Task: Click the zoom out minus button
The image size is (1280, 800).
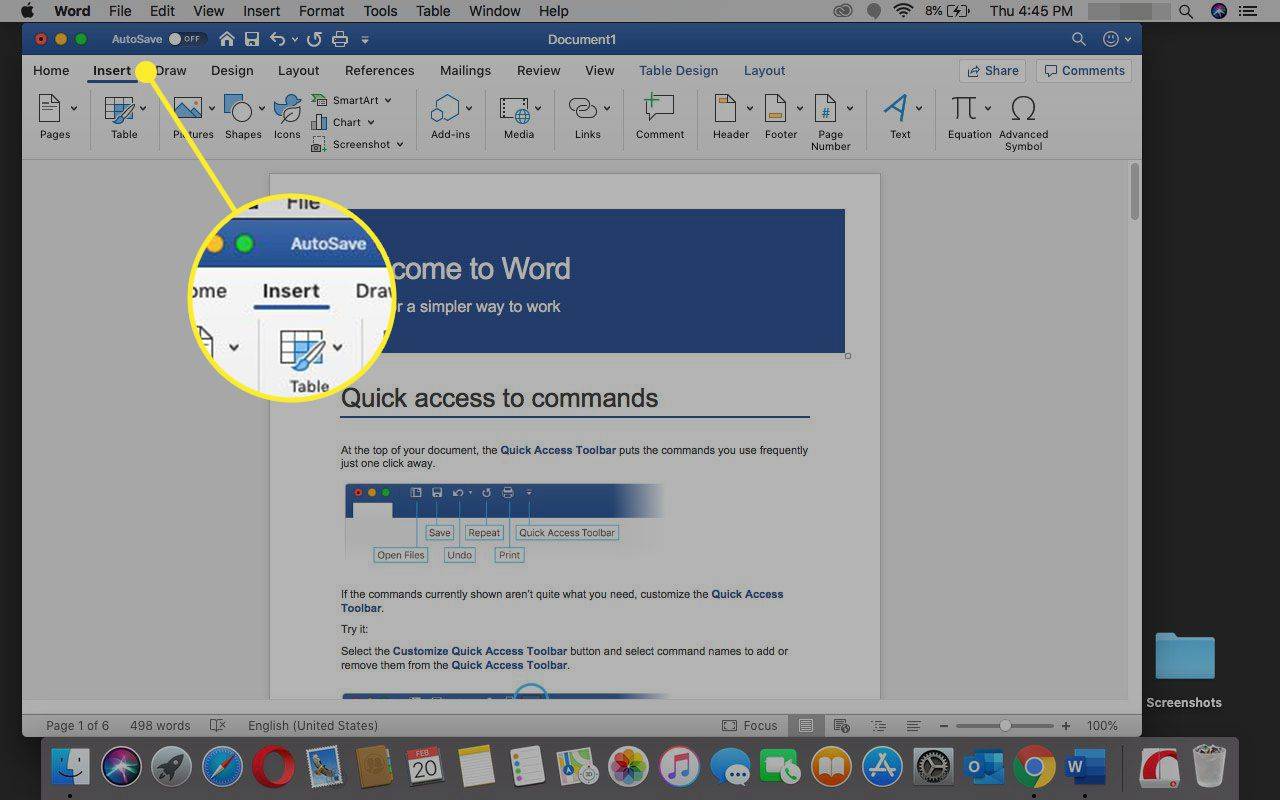Action: [x=943, y=726]
